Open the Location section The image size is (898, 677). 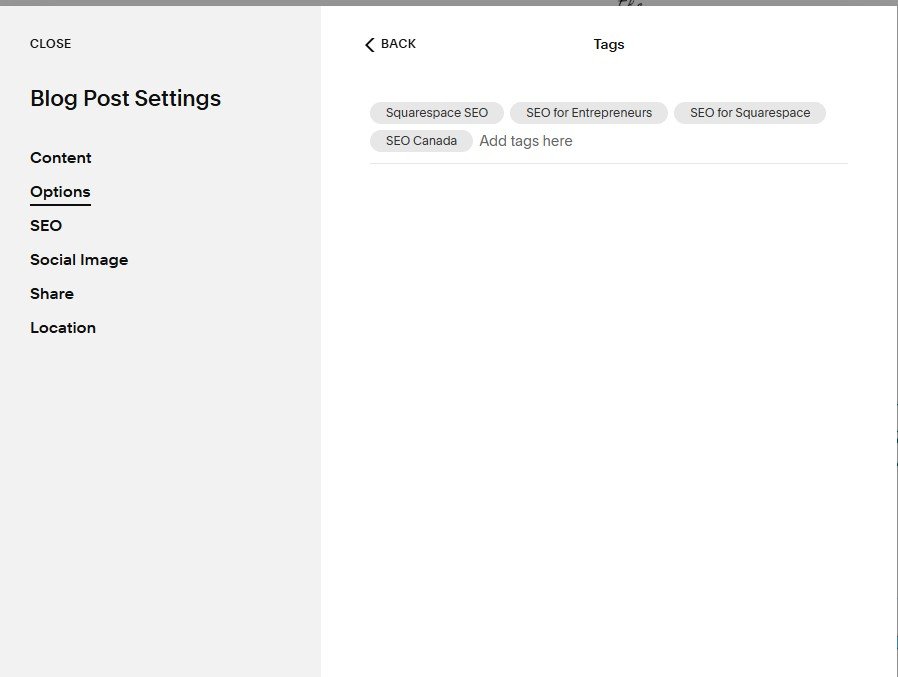point(63,328)
